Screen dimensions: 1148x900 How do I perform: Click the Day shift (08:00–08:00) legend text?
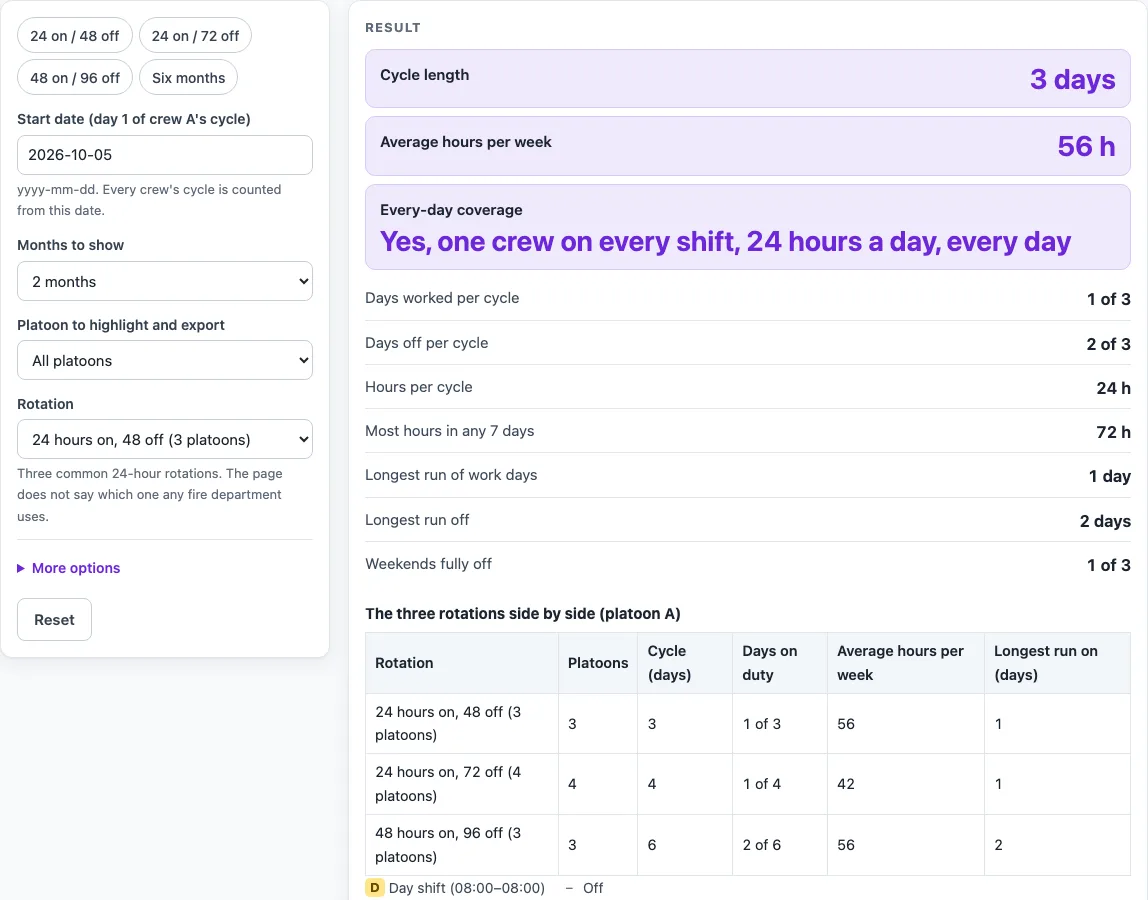coord(466,888)
